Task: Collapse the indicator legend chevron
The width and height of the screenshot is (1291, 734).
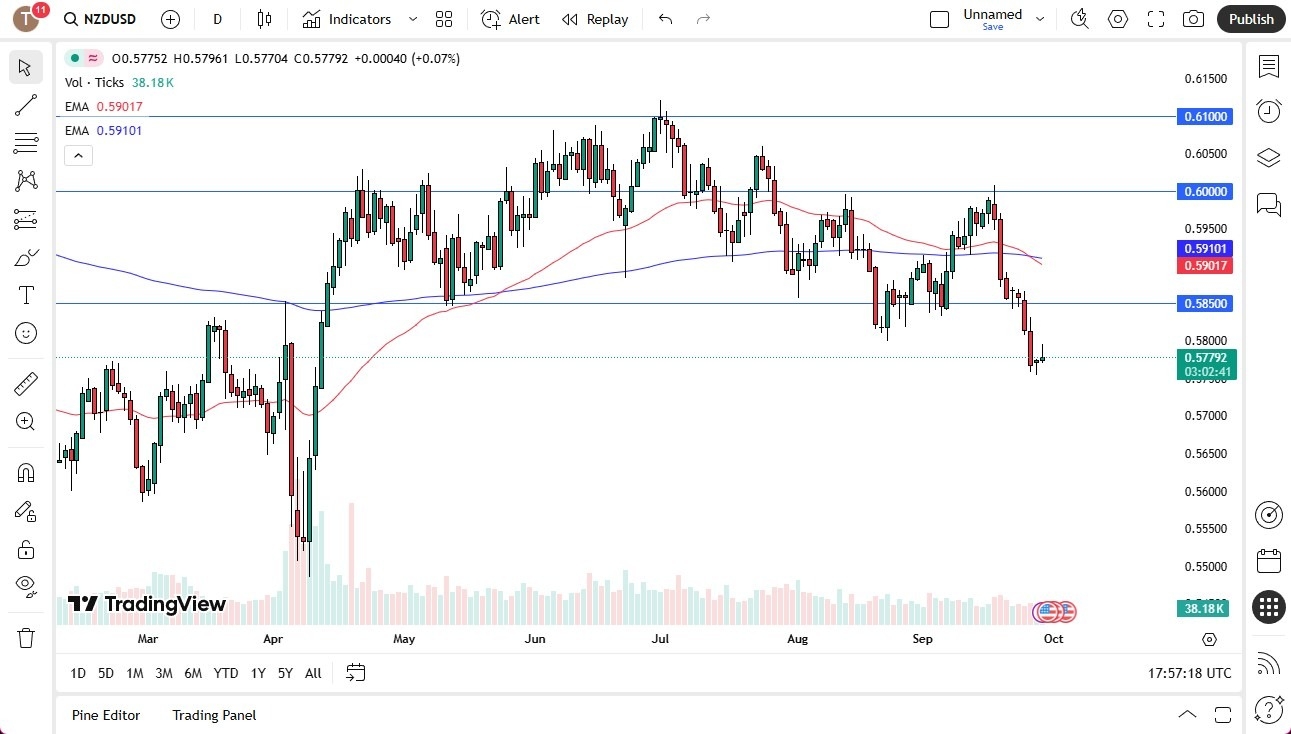Action: tap(78, 155)
